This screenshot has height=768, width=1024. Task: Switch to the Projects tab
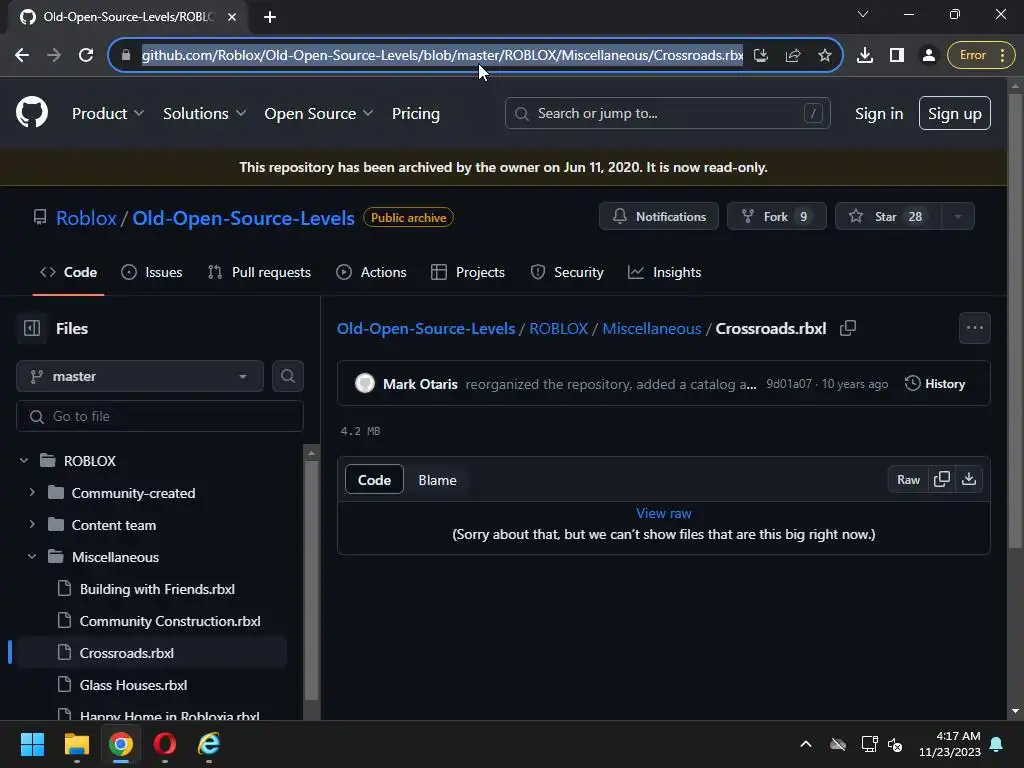[468, 272]
